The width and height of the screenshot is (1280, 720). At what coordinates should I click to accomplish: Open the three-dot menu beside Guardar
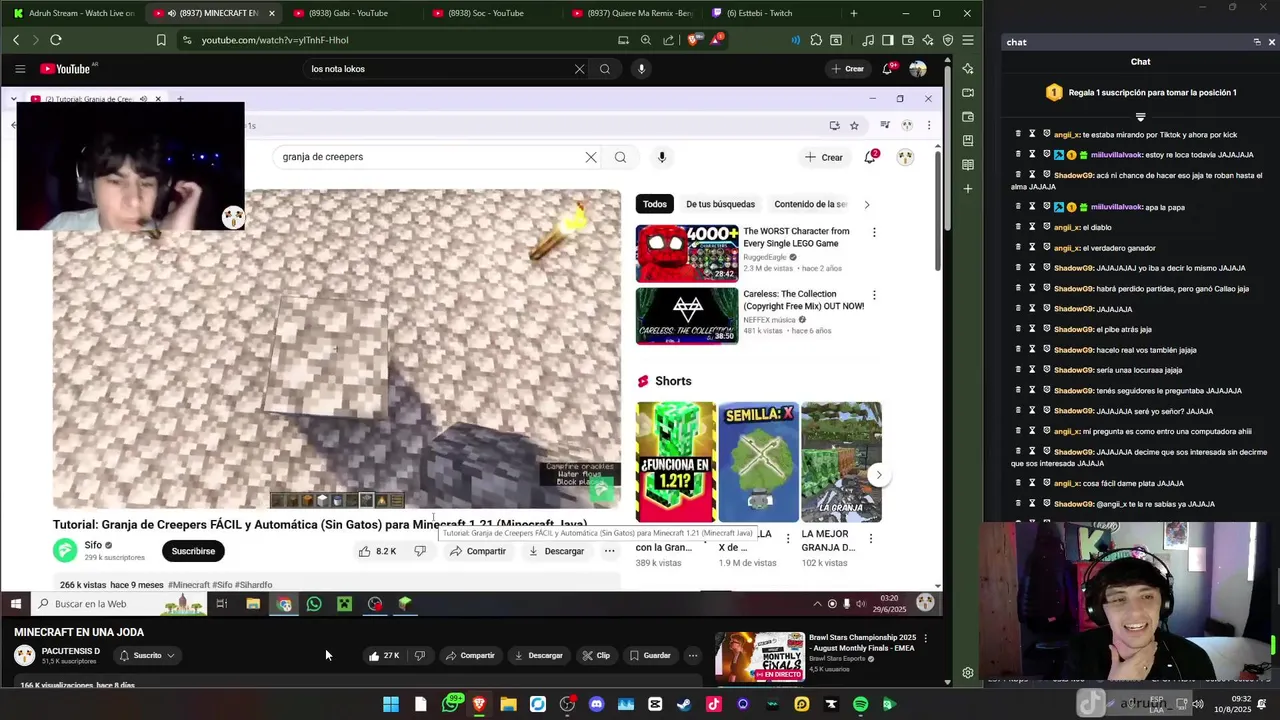point(693,656)
